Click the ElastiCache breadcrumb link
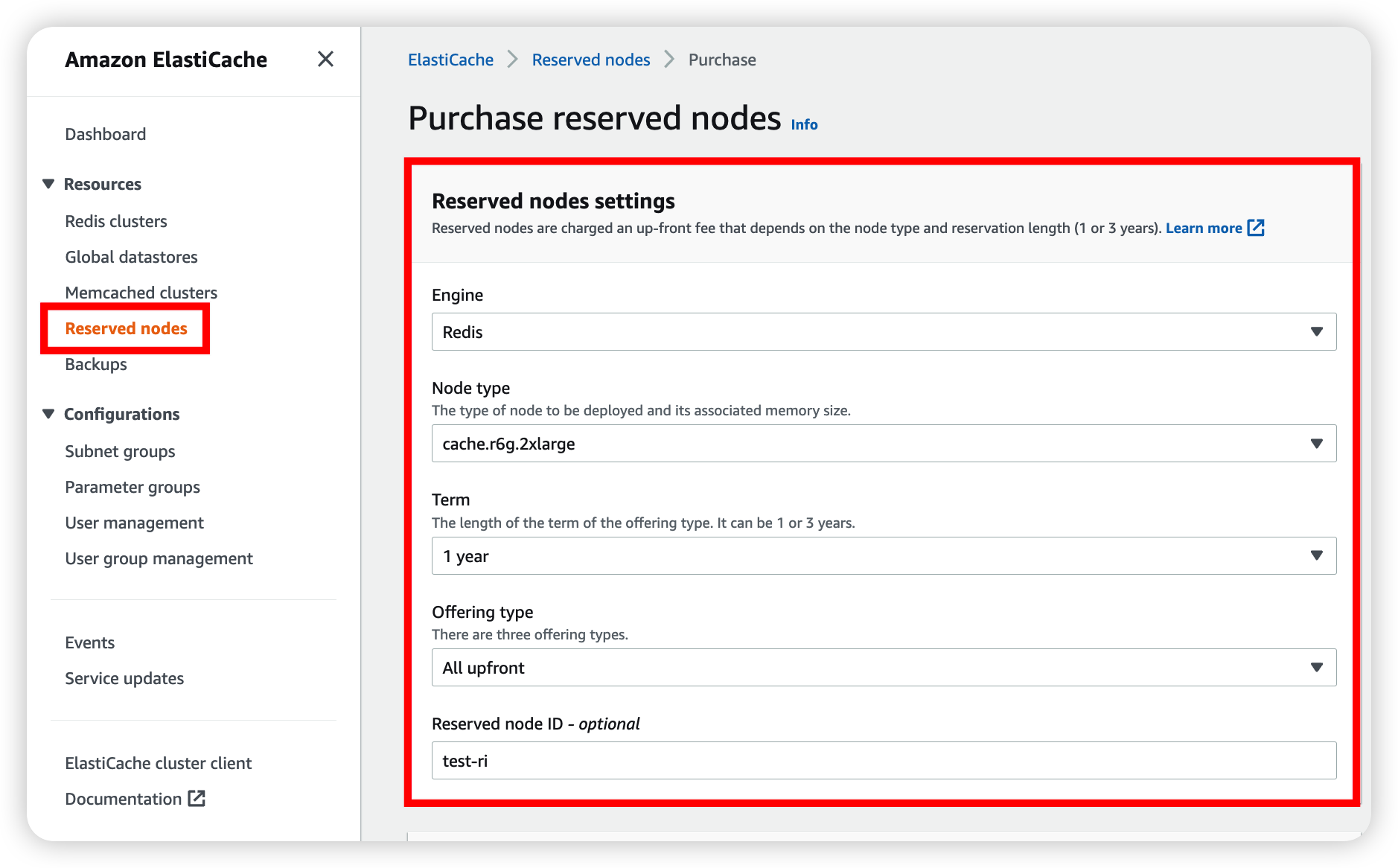The height and width of the screenshot is (868, 1398). tap(451, 60)
